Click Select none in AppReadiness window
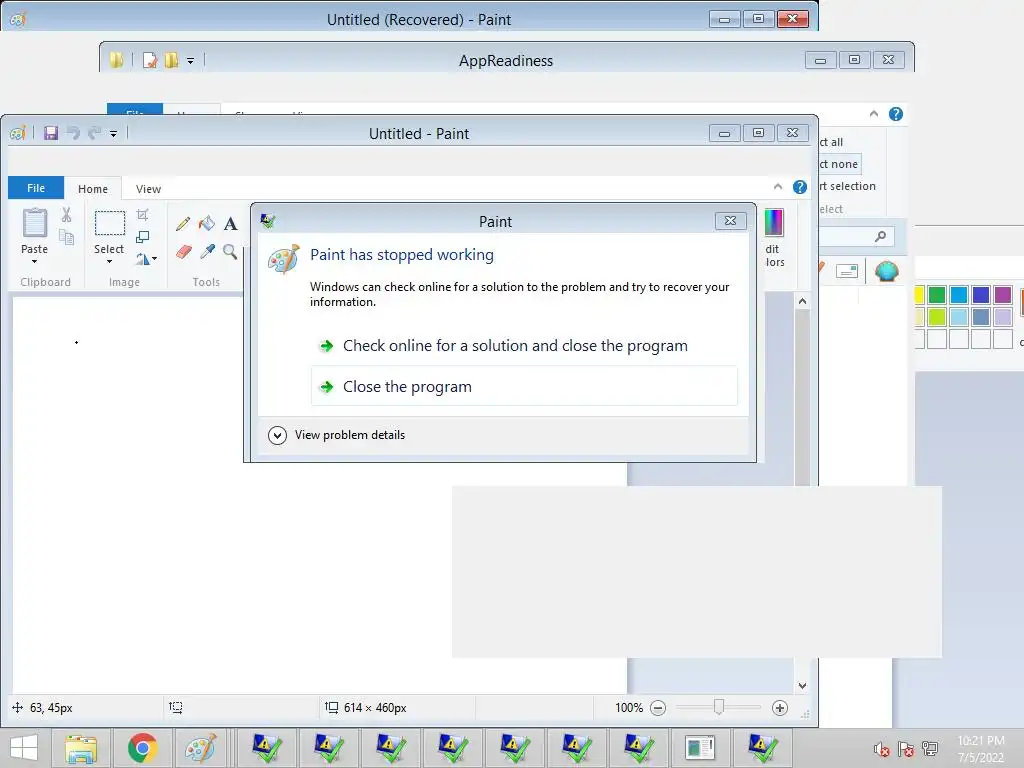Screen dimensions: 1024x768 pyautogui.click(x=839, y=164)
